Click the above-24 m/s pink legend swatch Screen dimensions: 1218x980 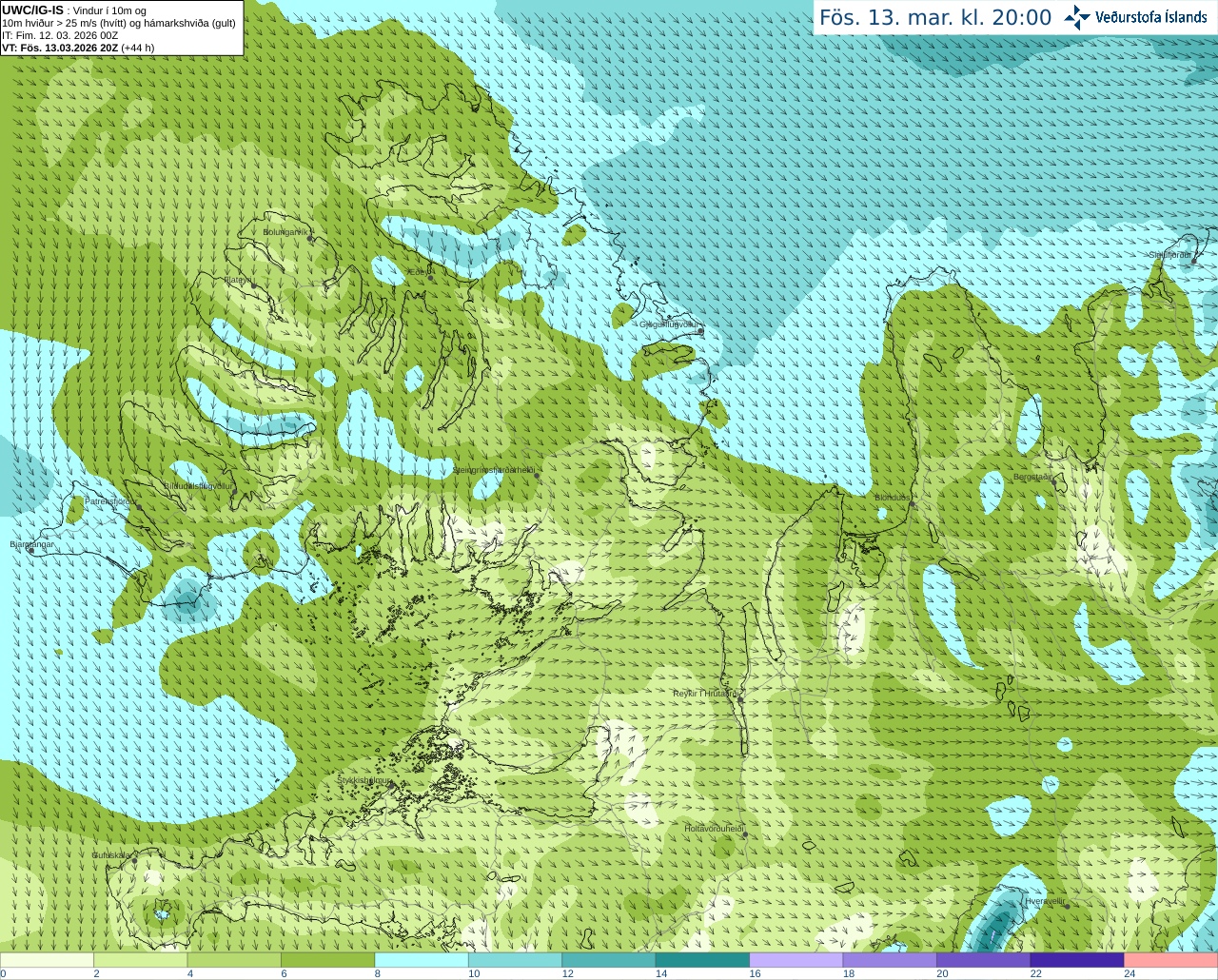pos(1171,960)
